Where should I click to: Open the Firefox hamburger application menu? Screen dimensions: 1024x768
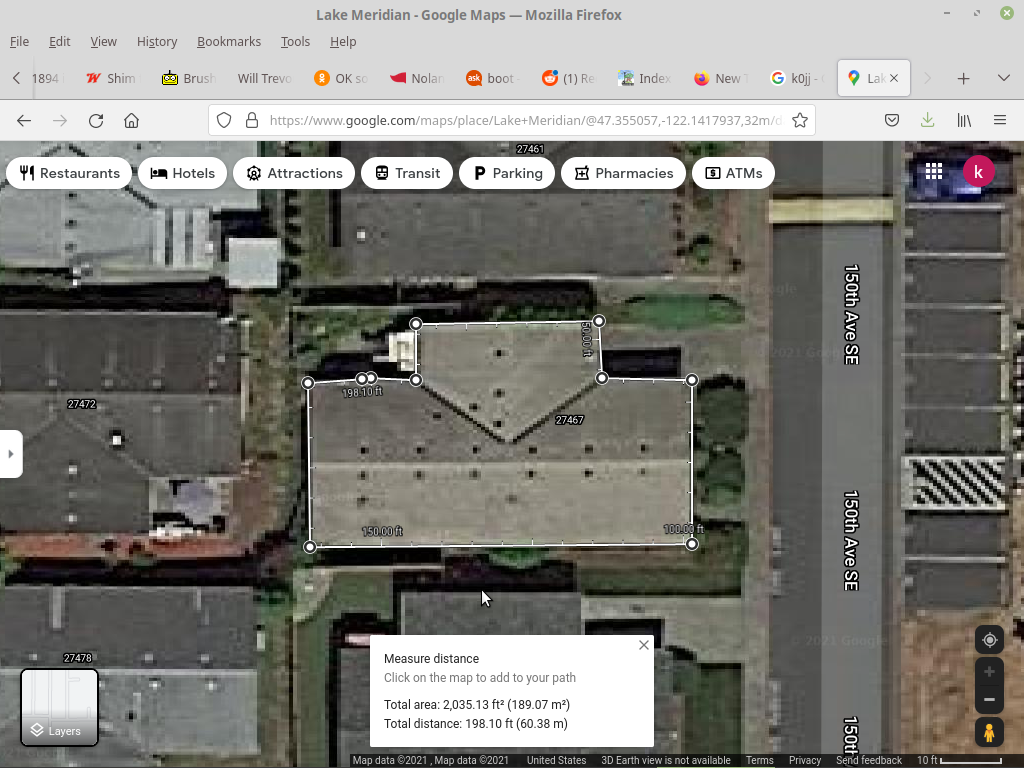[1000, 120]
